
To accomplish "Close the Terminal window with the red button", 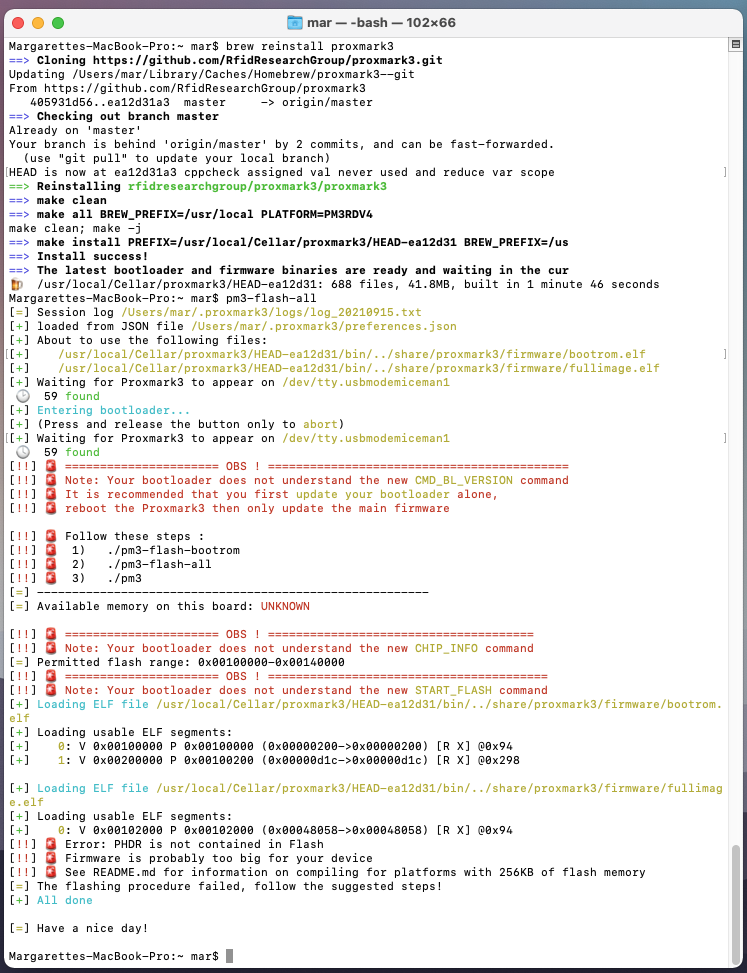I will click(x=18, y=23).
